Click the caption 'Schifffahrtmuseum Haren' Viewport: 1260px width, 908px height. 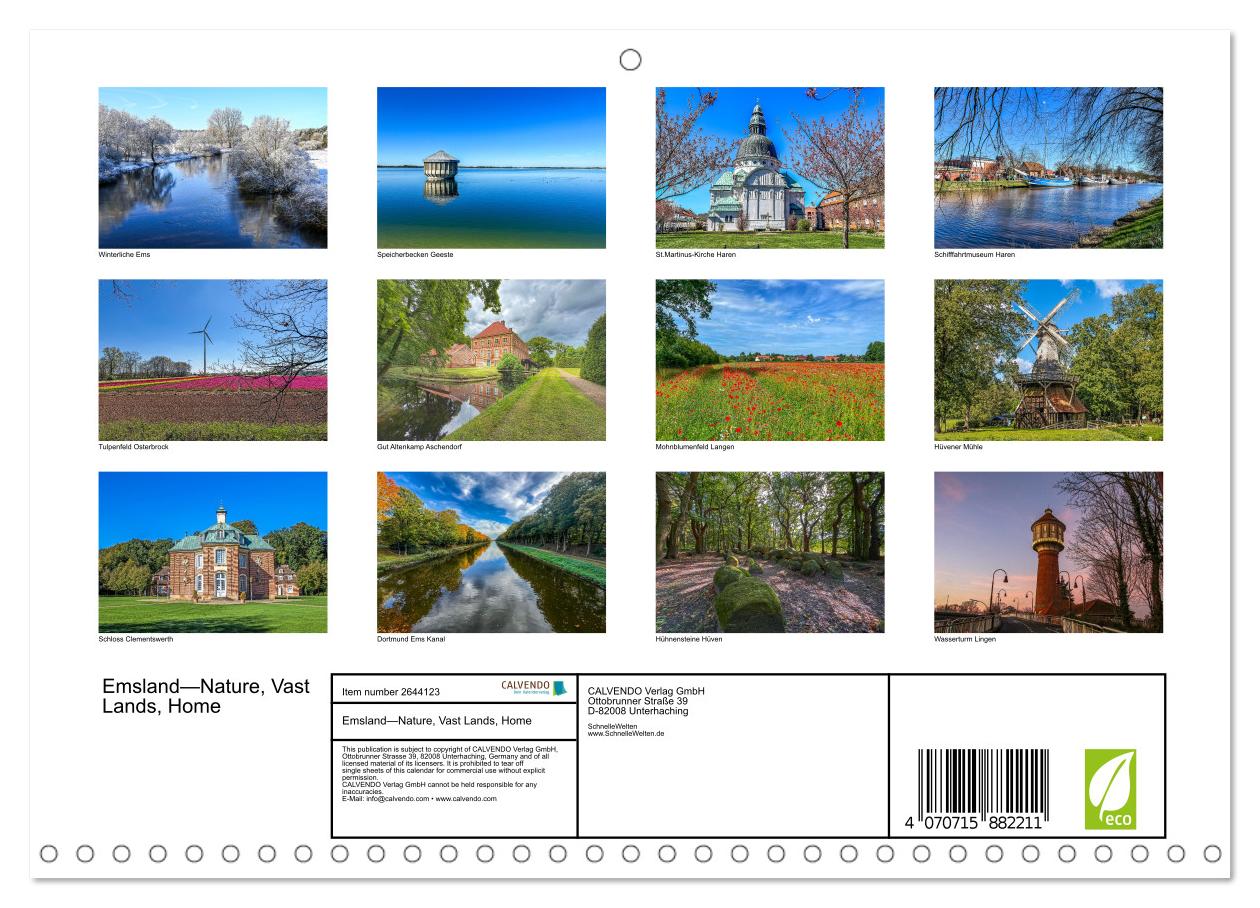click(974, 255)
